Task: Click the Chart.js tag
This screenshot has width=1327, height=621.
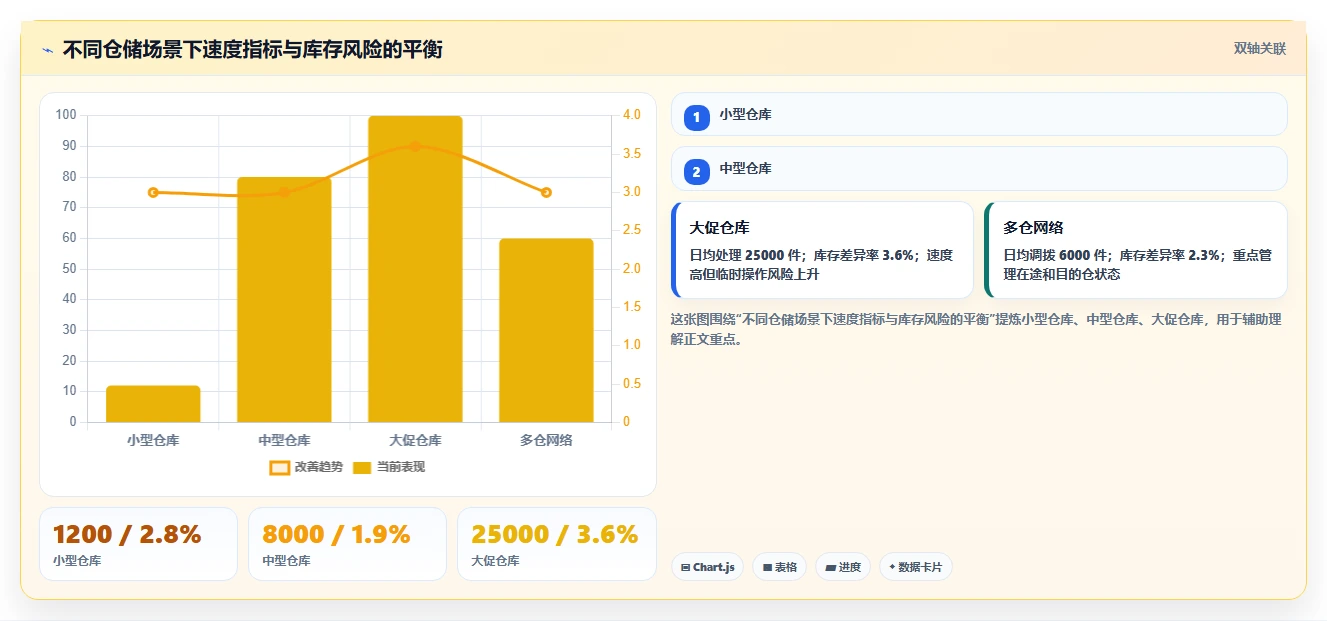Action: click(x=707, y=567)
